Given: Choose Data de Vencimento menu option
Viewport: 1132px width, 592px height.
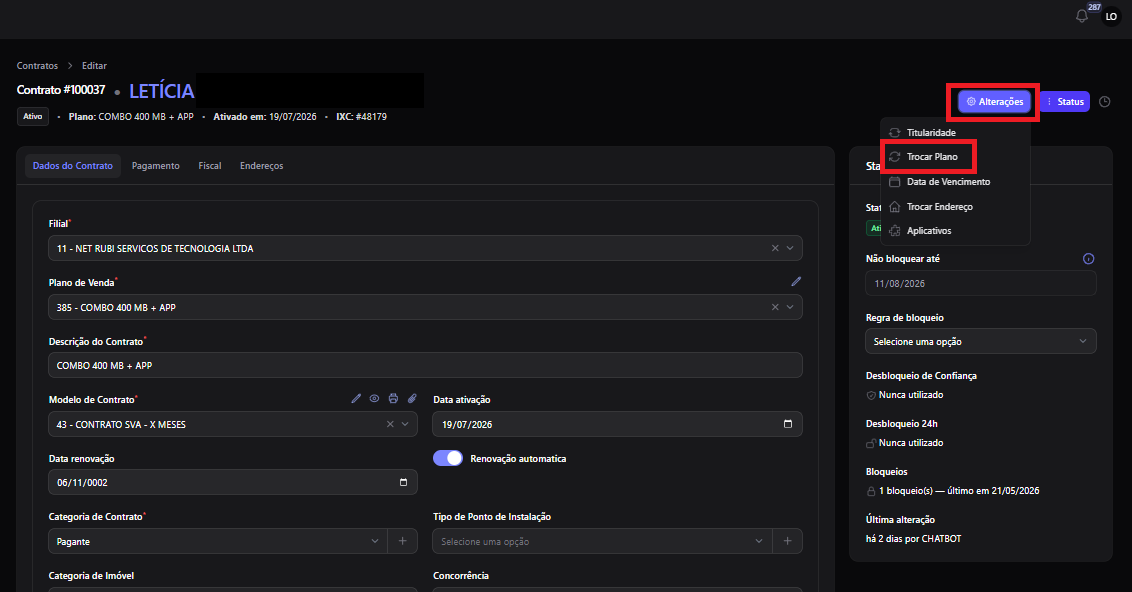Looking at the screenshot, I should click(x=954, y=181).
